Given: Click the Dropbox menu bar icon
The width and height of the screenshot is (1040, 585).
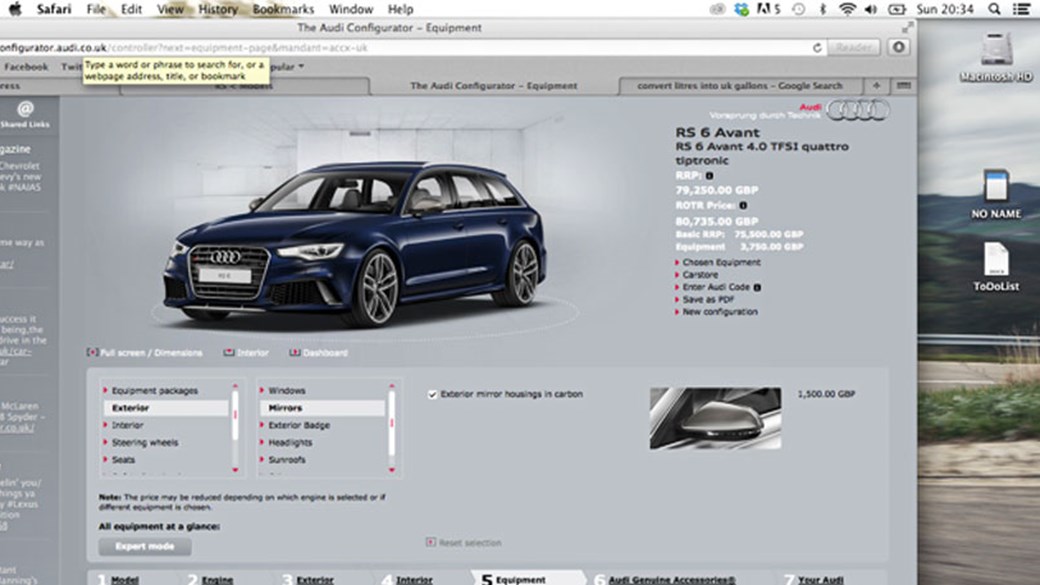Looking at the screenshot, I should [742, 9].
